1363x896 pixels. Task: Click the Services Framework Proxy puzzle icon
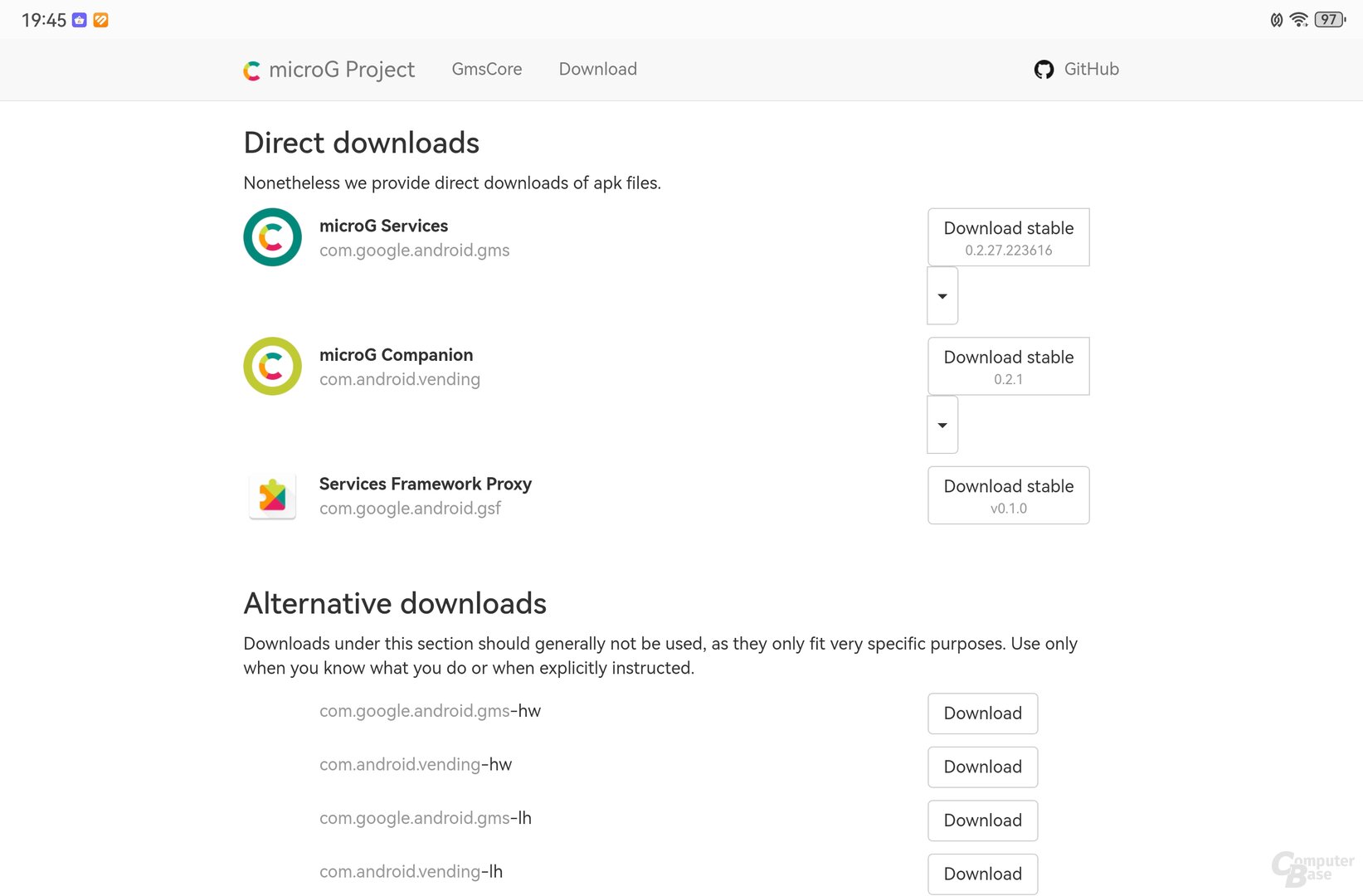tap(272, 495)
